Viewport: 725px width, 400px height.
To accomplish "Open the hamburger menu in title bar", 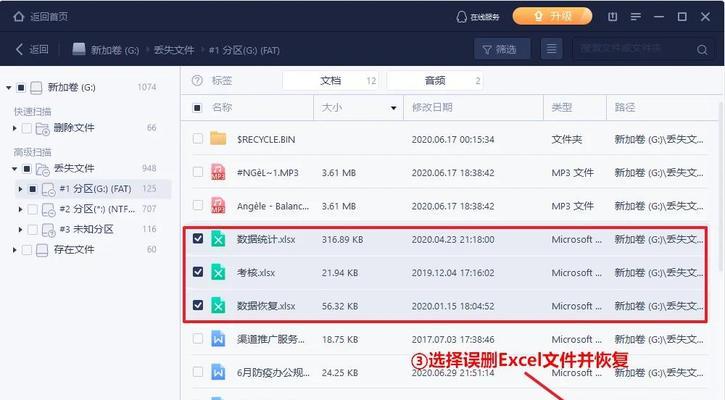I will tap(636, 17).
